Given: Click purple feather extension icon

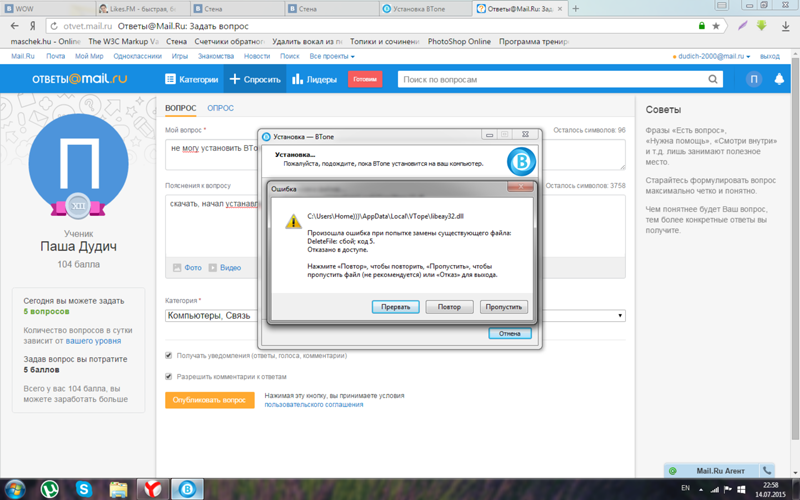Looking at the screenshot, I should coord(743,26).
